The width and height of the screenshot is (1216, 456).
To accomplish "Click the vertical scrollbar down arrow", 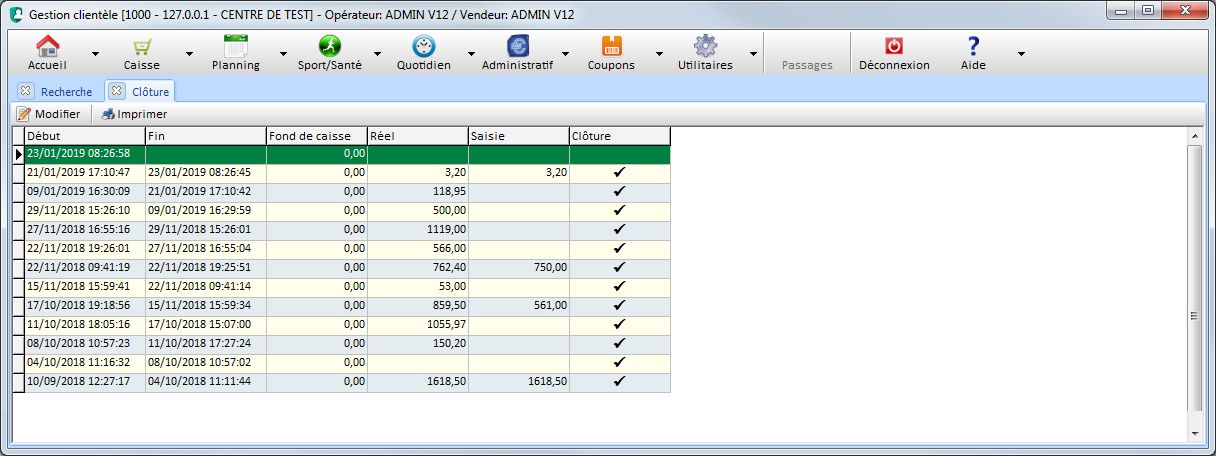I will pyautogui.click(x=1194, y=433).
